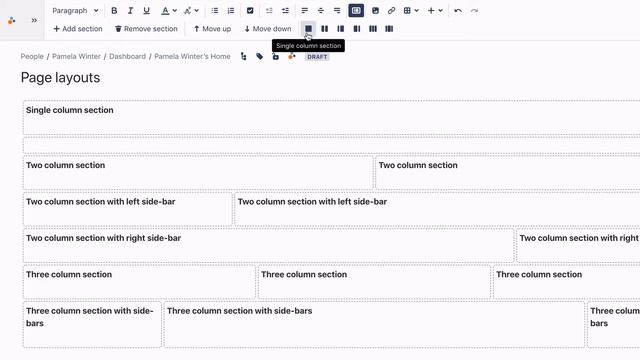Open the insert table dropdown

(411, 11)
